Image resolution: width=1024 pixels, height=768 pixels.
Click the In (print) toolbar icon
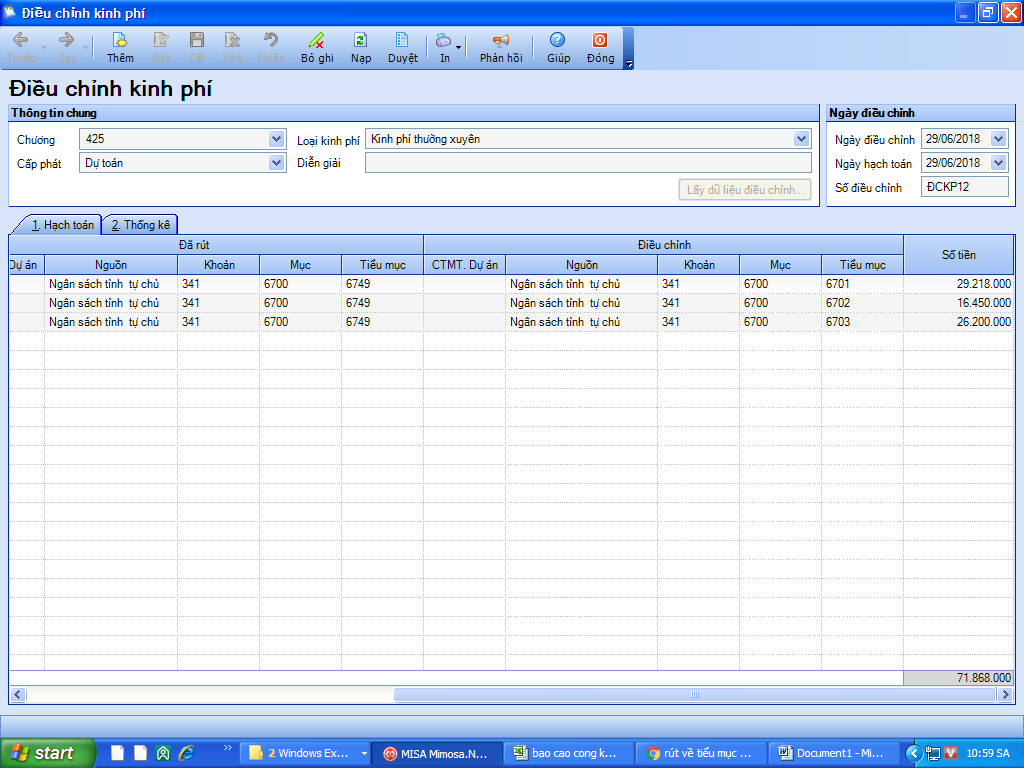pyautogui.click(x=443, y=40)
